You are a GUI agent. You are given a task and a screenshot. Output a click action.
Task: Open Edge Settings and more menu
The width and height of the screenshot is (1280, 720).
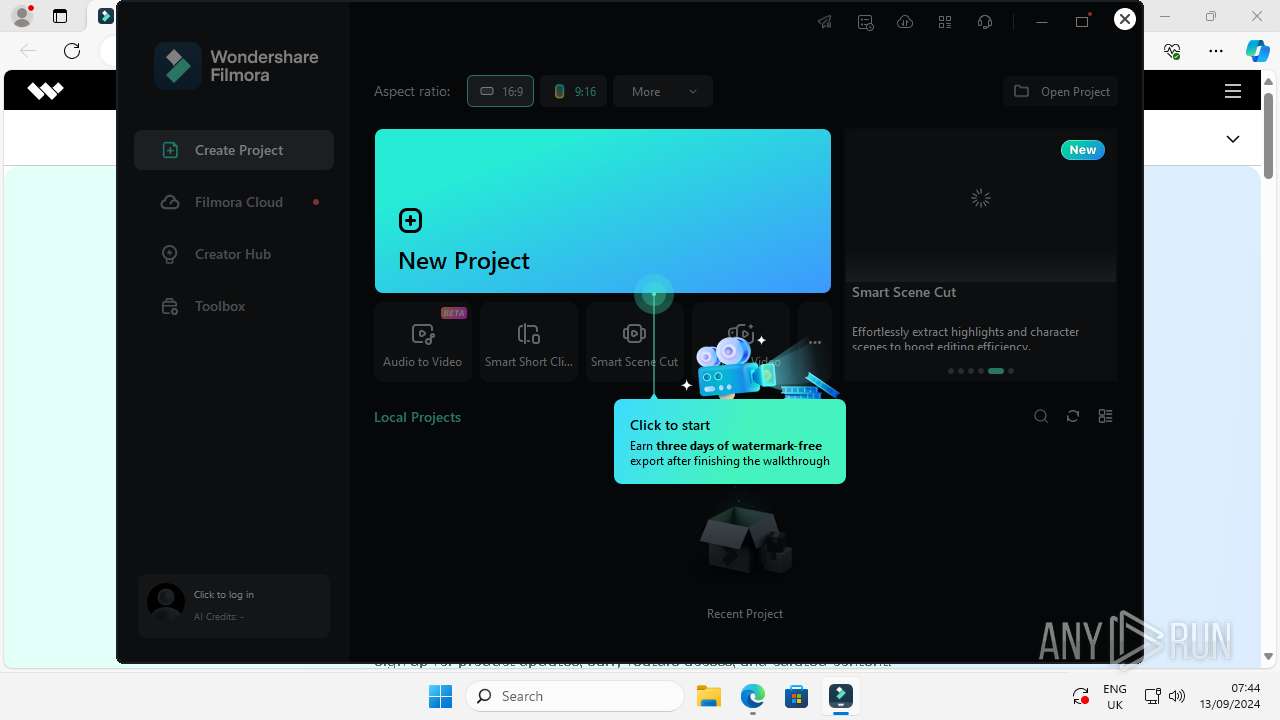pyautogui.click(x=1216, y=51)
